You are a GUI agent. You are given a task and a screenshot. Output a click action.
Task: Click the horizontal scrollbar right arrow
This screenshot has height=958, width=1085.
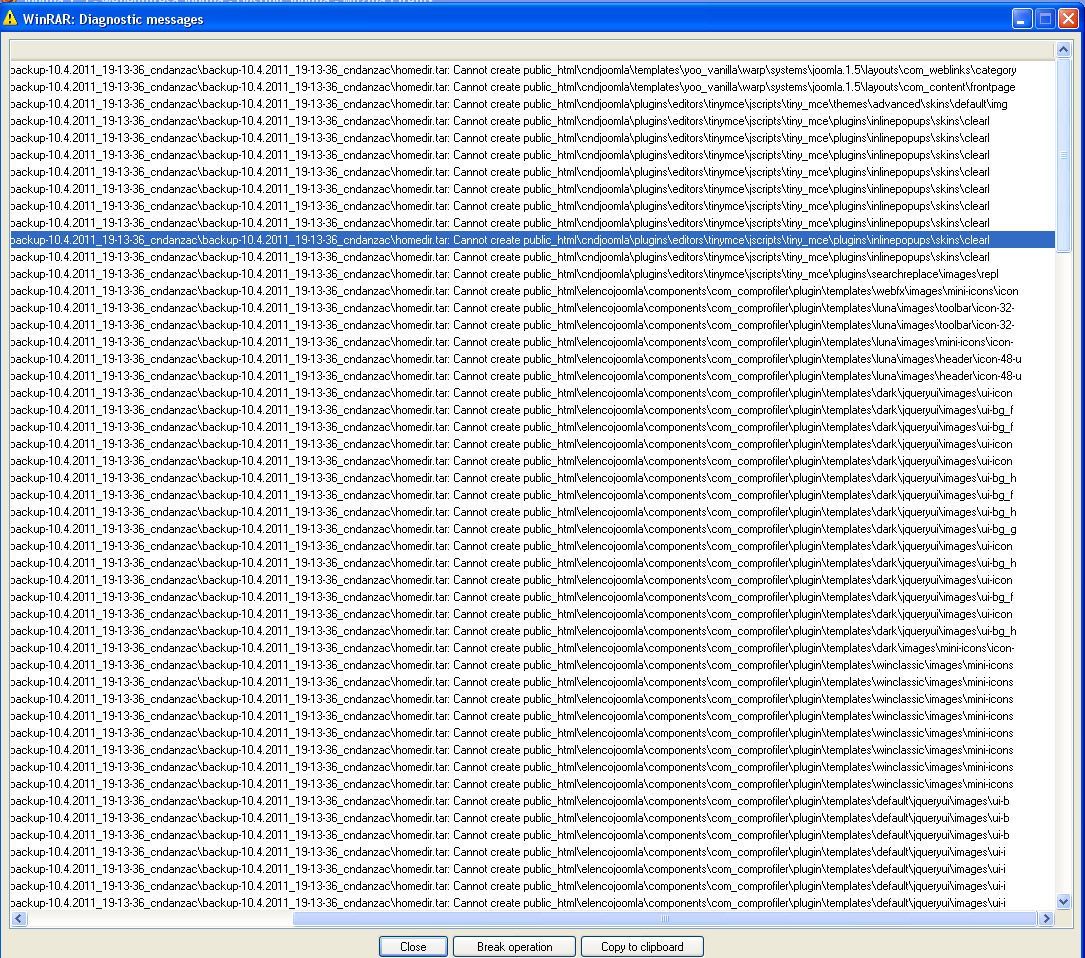click(x=1046, y=919)
